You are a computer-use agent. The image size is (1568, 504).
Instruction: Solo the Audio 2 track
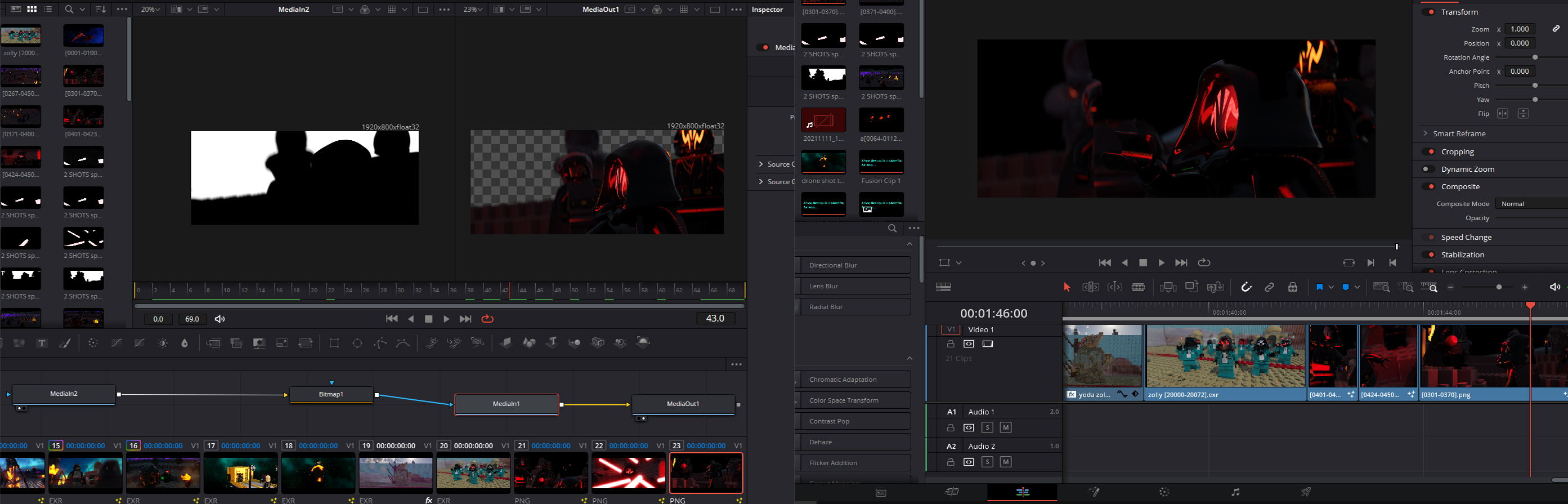tap(987, 462)
